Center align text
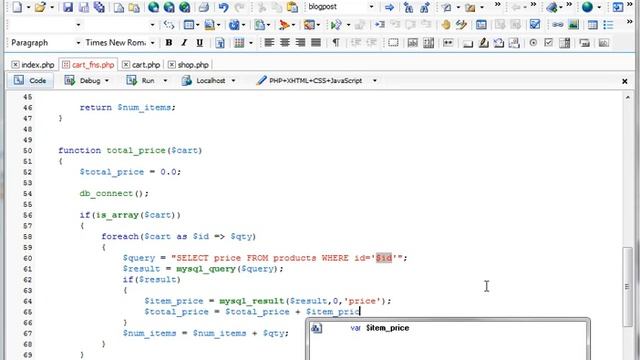The image size is (640, 360). click(x=284, y=42)
